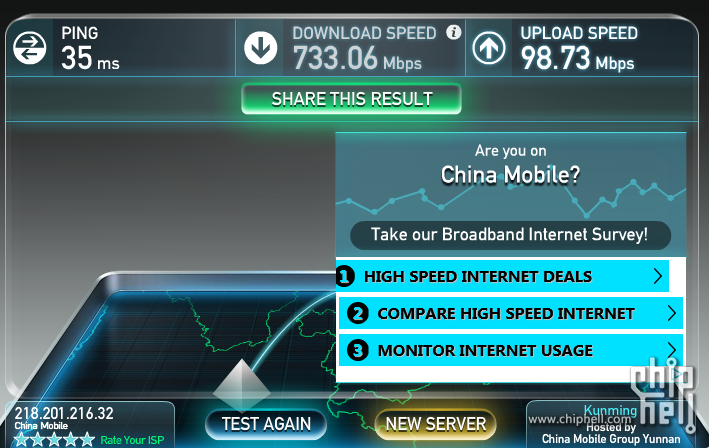Rate ISP using the five star rating
Image resolution: width=709 pixels, height=448 pixels.
pos(54,439)
